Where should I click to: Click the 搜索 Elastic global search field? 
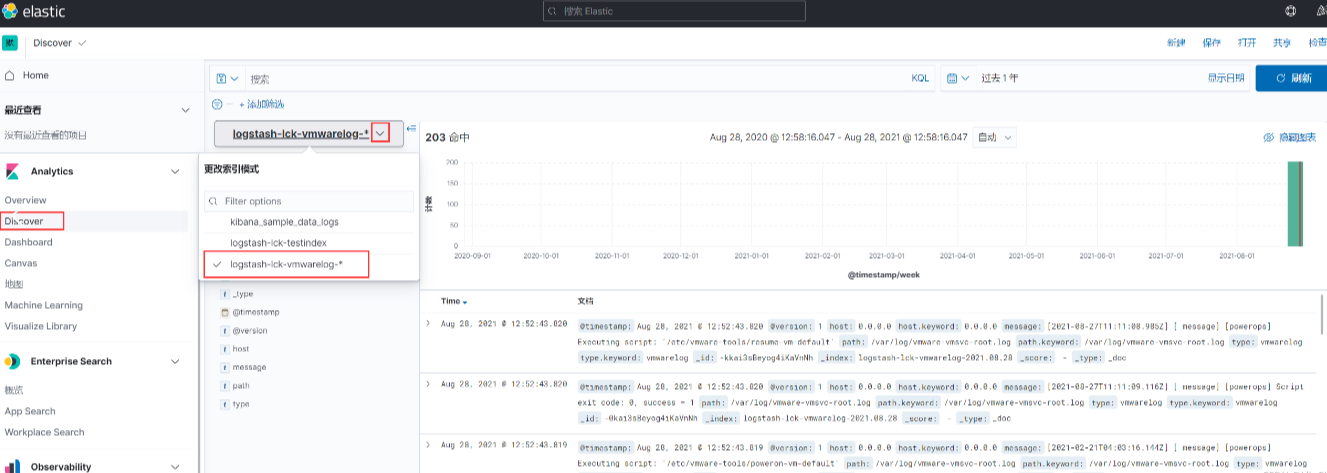coord(674,11)
